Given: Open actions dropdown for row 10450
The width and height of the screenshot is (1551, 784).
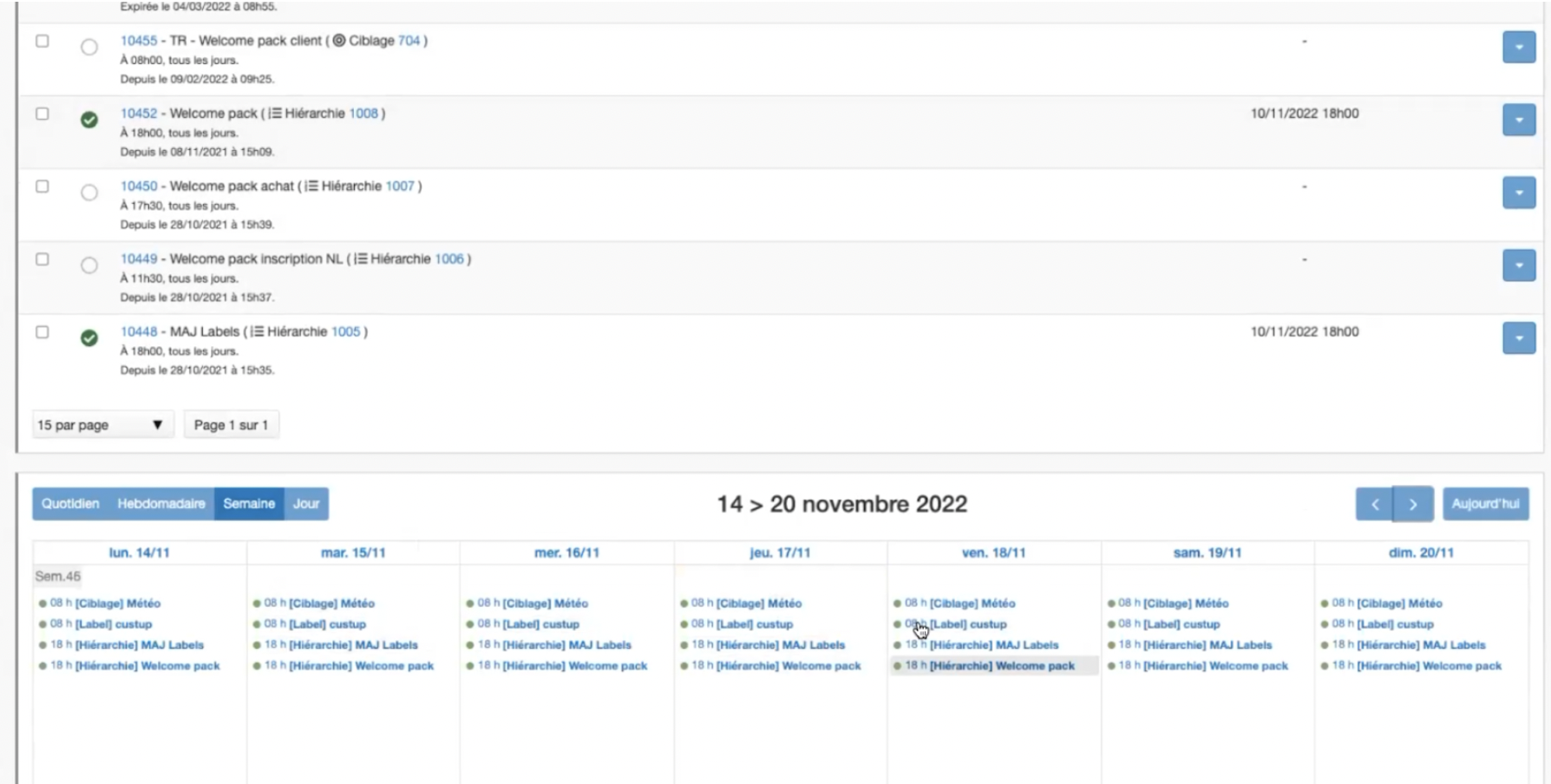Looking at the screenshot, I should (x=1519, y=193).
